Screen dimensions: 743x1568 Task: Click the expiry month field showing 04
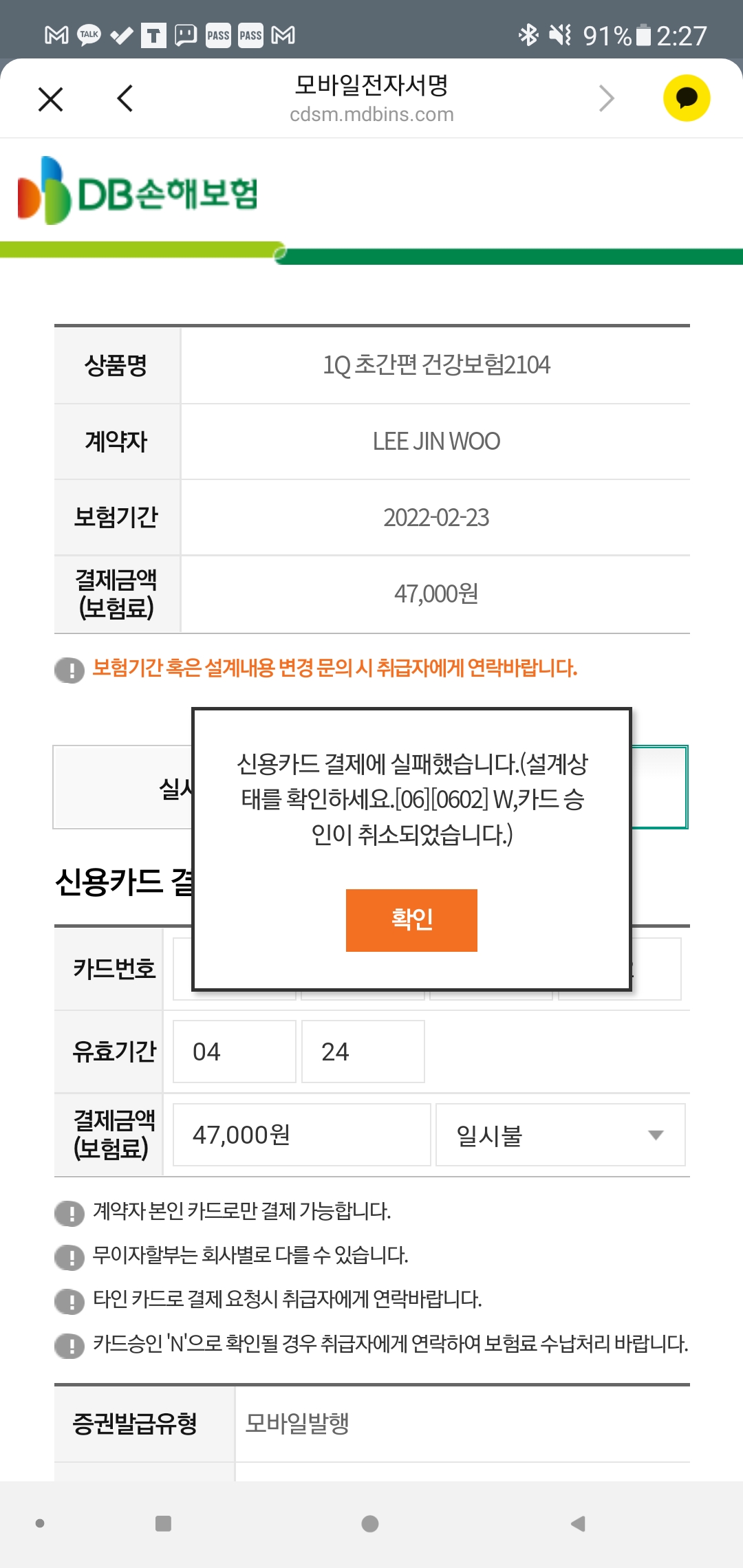234,1052
